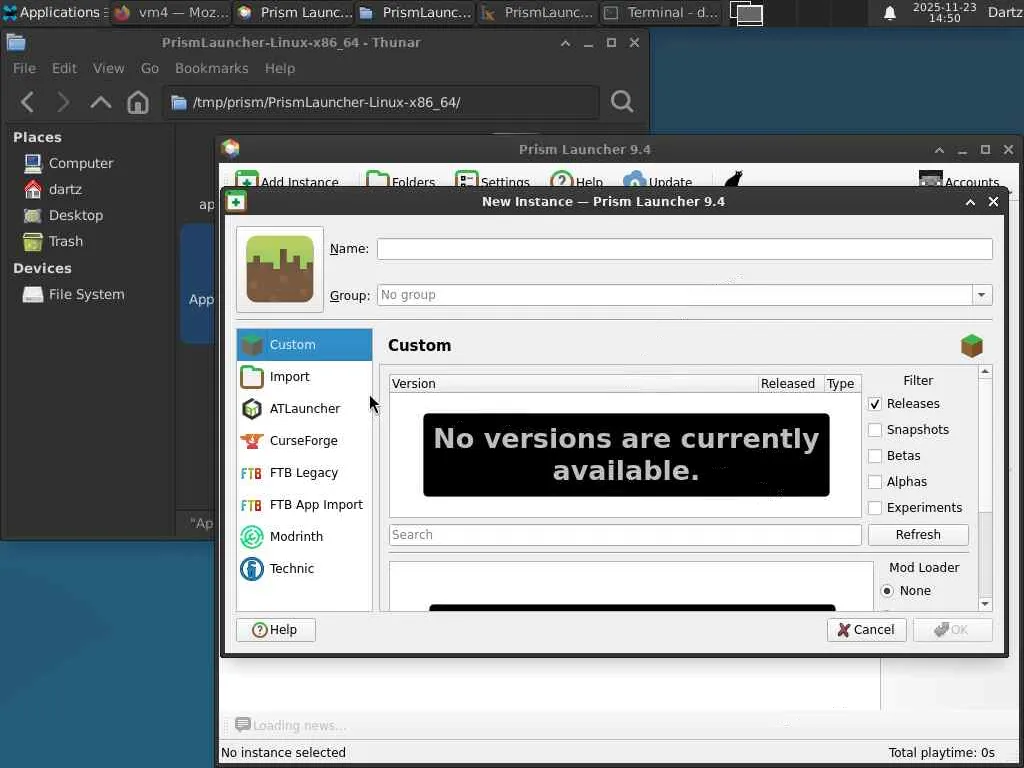Viewport: 1024px width, 768px height.
Task: Select the None mod loader option
Action: pyautogui.click(x=887, y=591)
